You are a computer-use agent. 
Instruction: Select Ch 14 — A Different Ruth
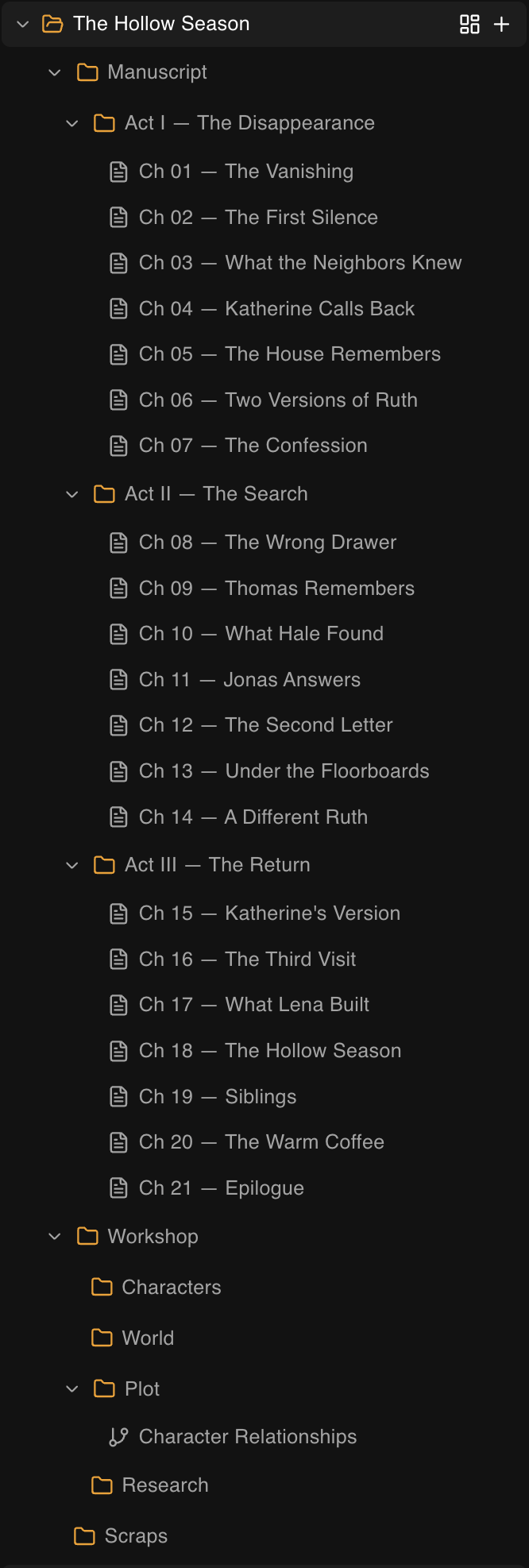click(x=253, y=817)
